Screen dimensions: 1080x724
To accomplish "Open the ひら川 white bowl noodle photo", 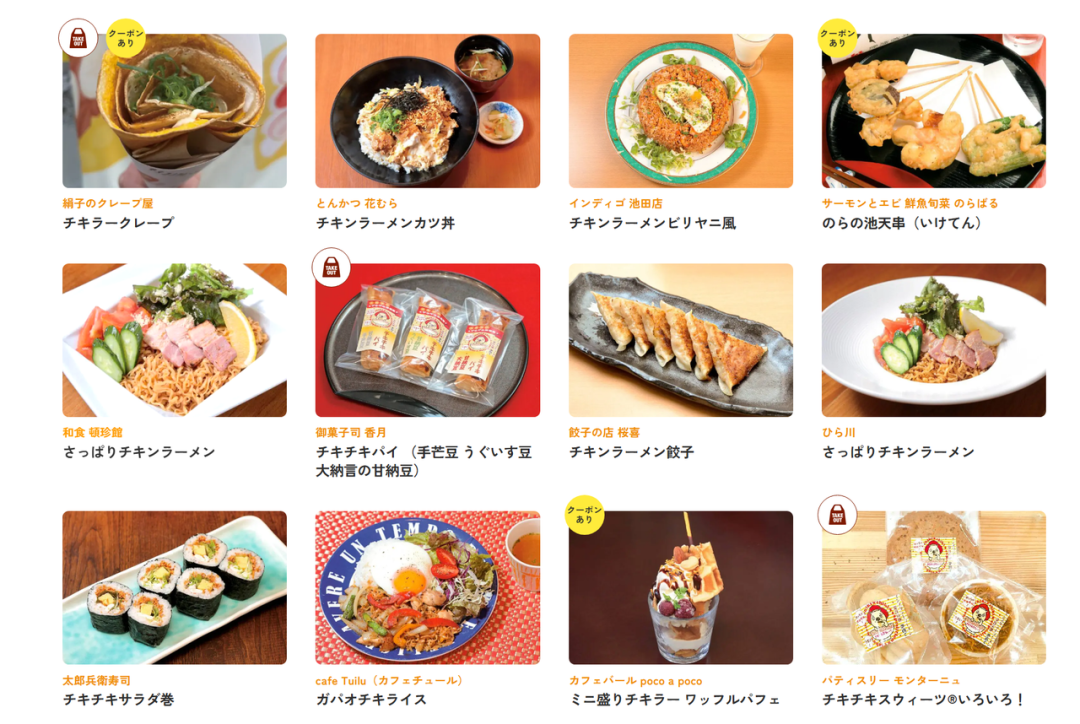I will (933, 340).
